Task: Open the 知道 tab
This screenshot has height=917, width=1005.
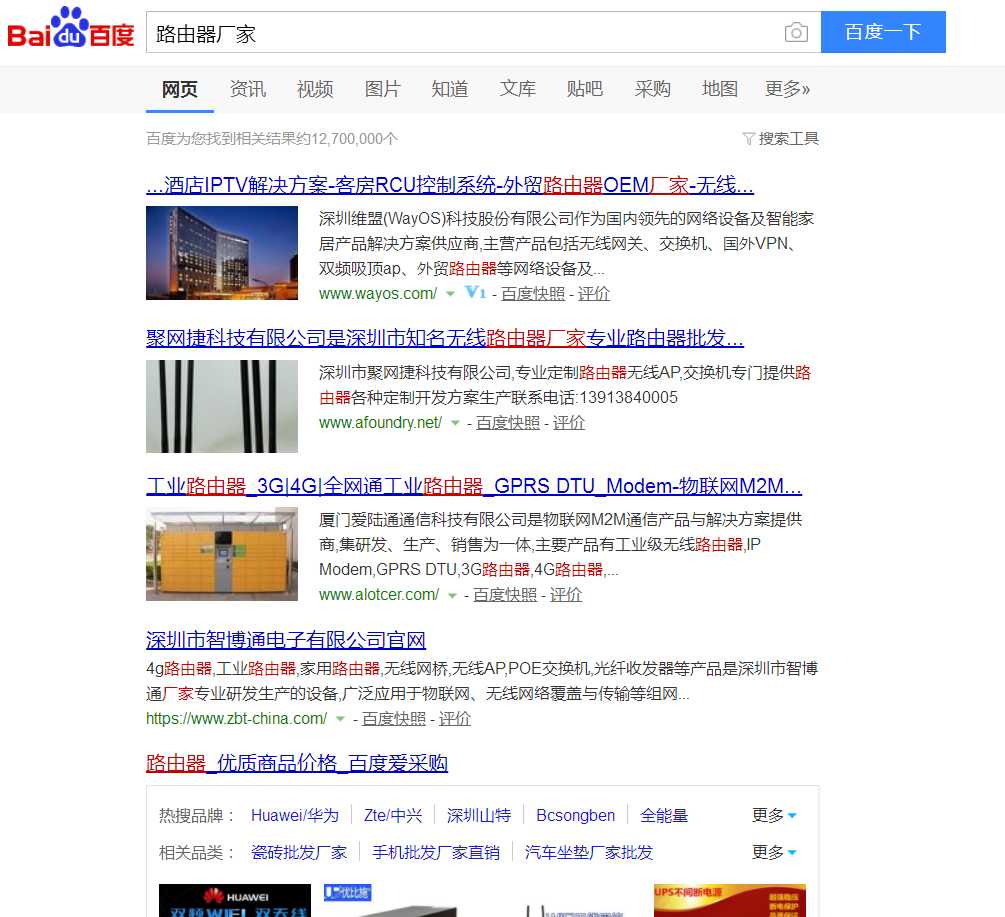Action: (x=450, y=89)
